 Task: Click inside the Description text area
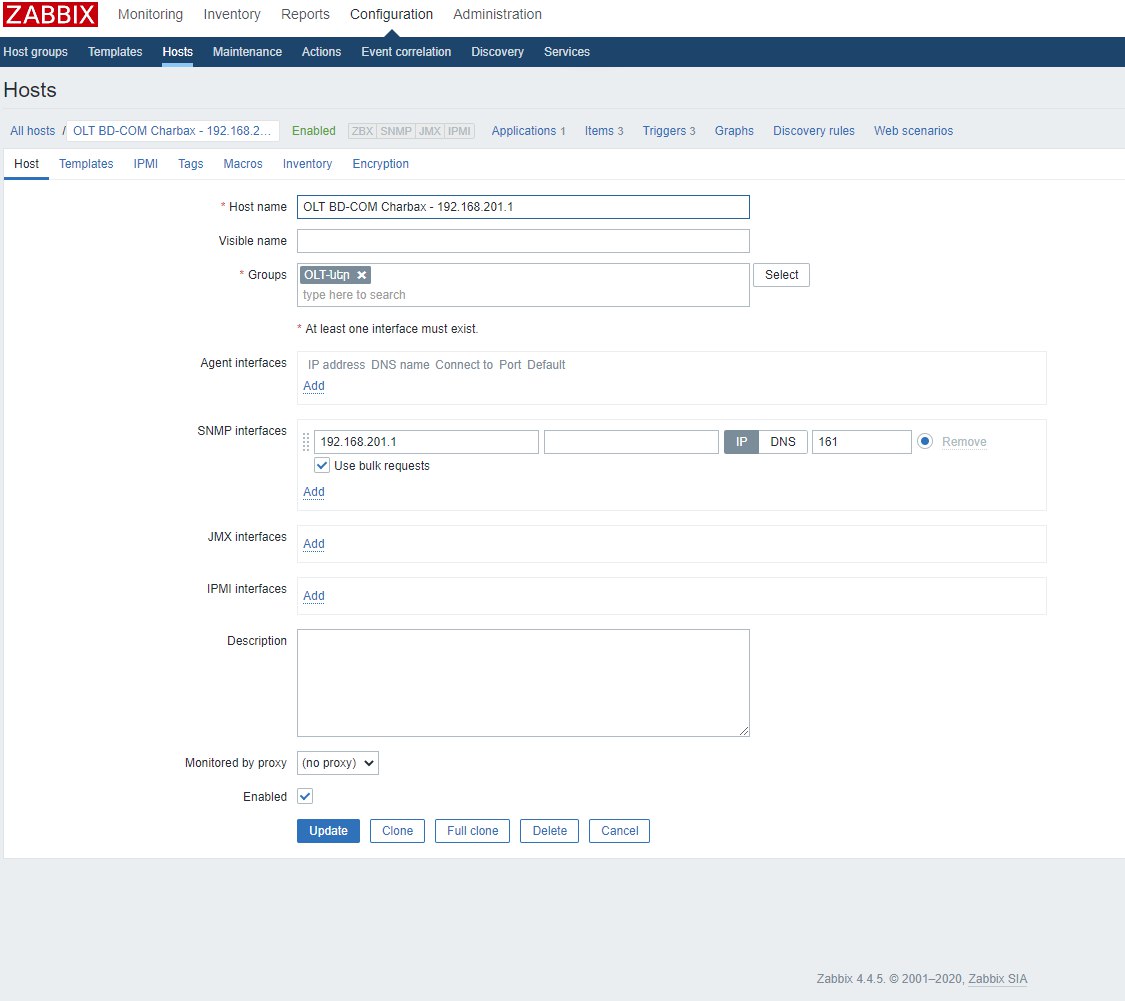tap(523, 683)
